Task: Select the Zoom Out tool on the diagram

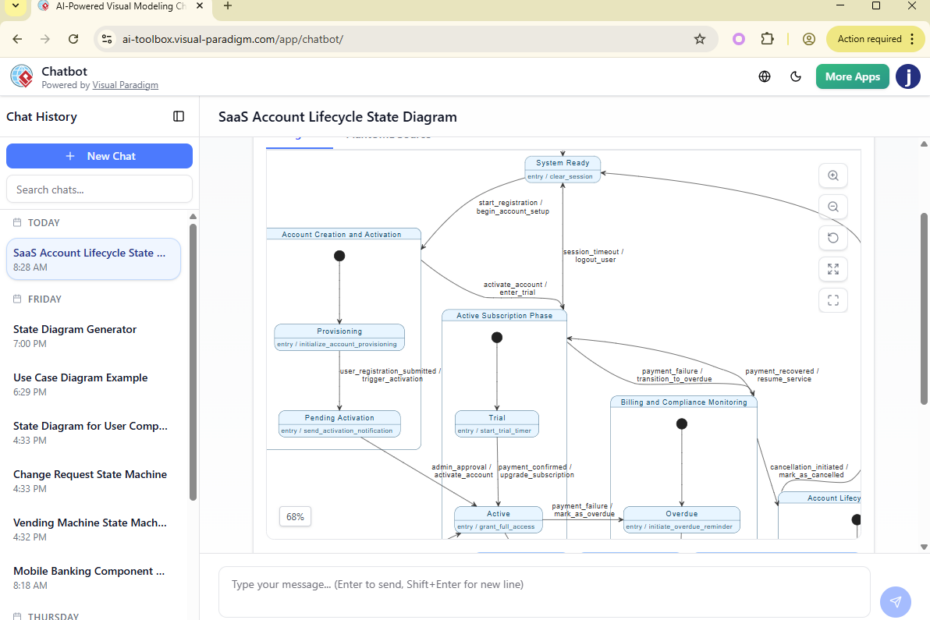Action: pos(833,206)
